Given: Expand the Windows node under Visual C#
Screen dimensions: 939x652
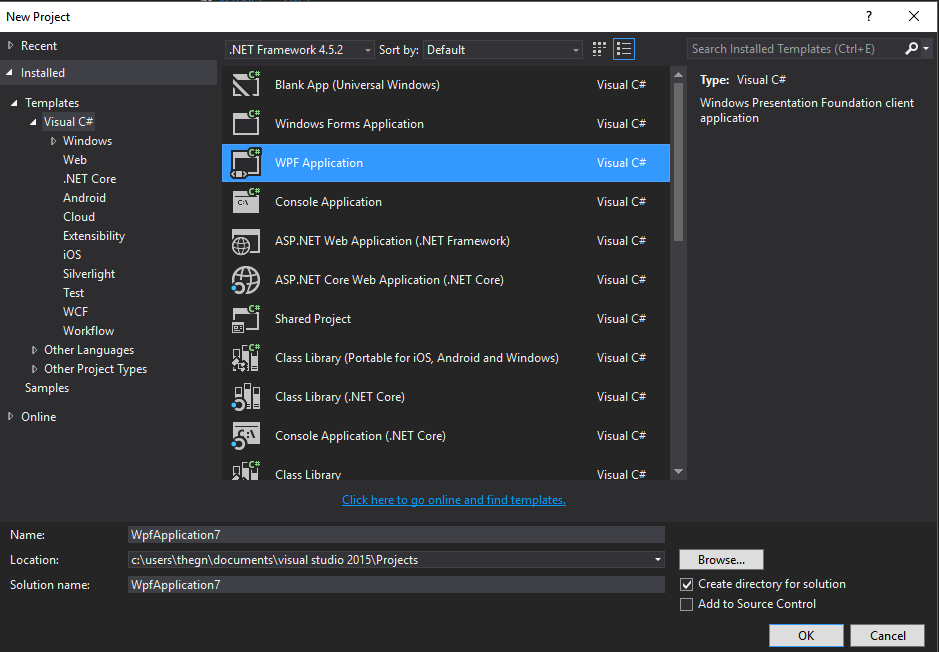Looking at the screenshot, I should click(x=54, y=141).
